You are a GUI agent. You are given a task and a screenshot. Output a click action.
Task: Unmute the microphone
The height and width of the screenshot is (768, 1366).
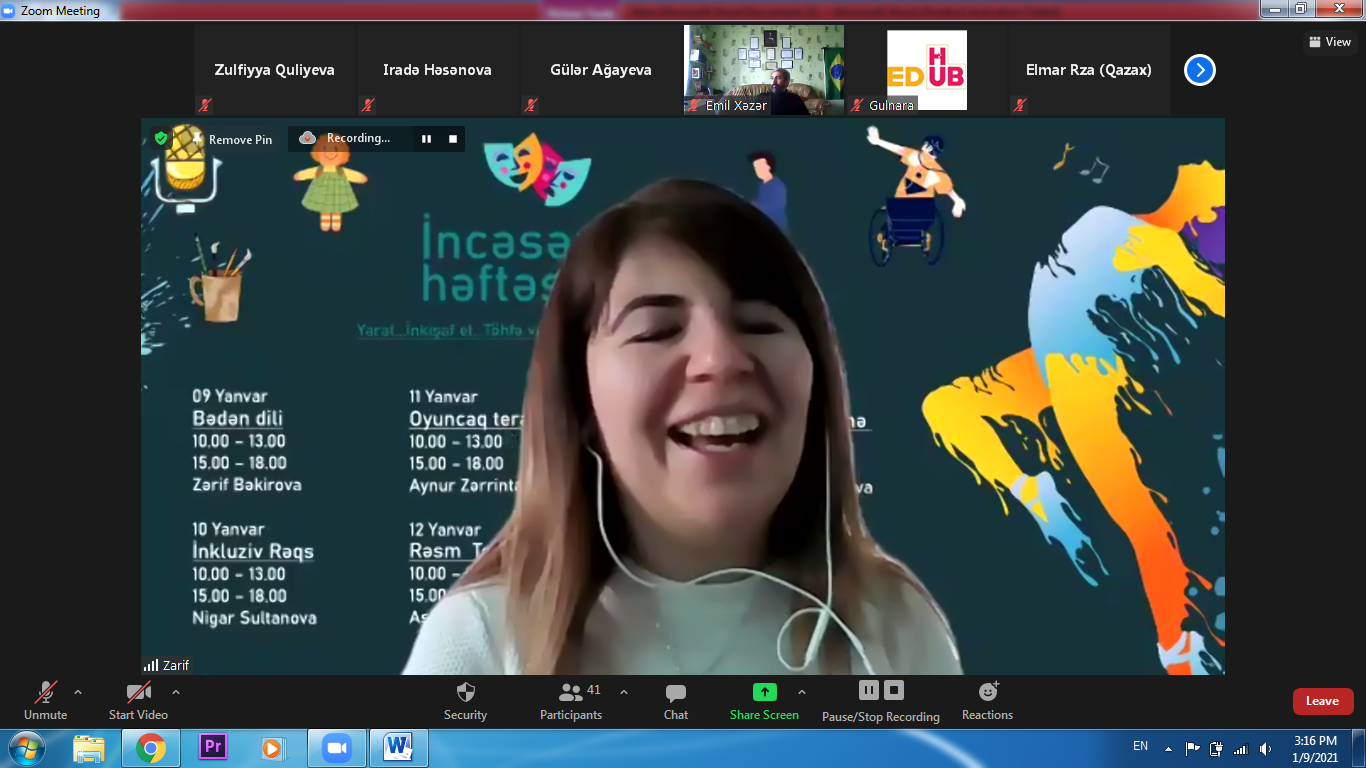click(x=46, y=692)
